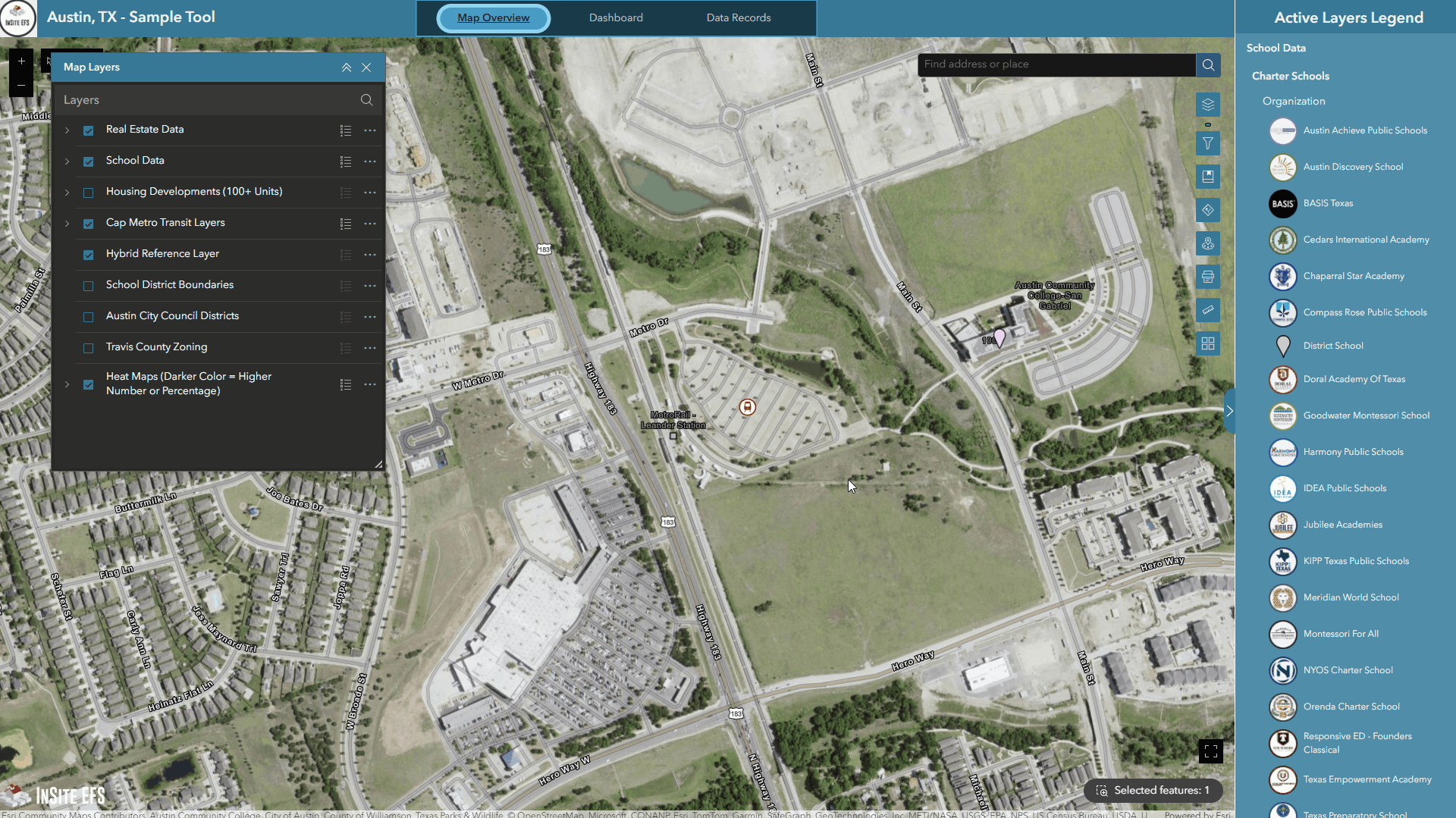Enable the Travis County Zoning layer
The image size is (1456, 818).
89,348
